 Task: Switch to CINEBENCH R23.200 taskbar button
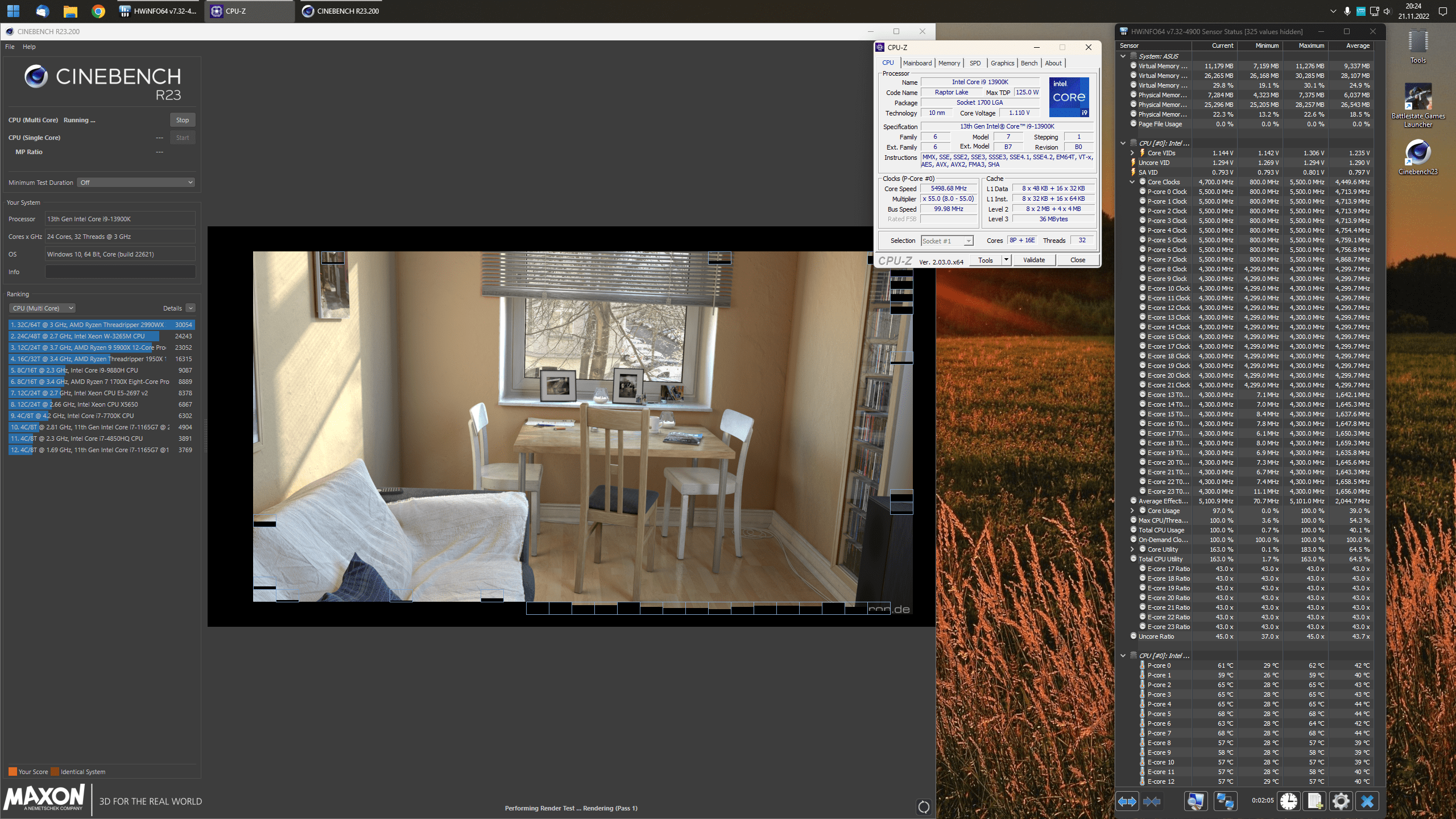tap(341, 11)
